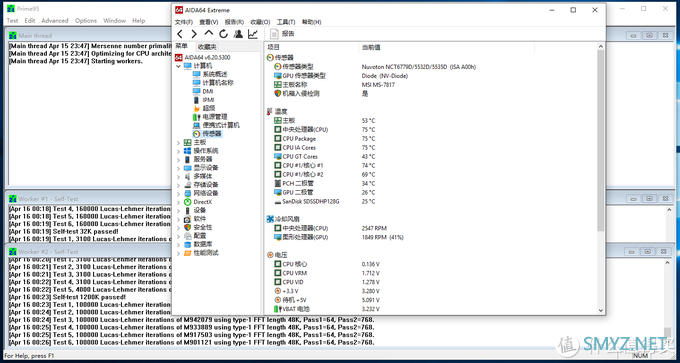This screenshot has height=363, width=680.
Task: Click the GPU 传感器类型 row
Action: pyautogui.click(x=430, y=76)
